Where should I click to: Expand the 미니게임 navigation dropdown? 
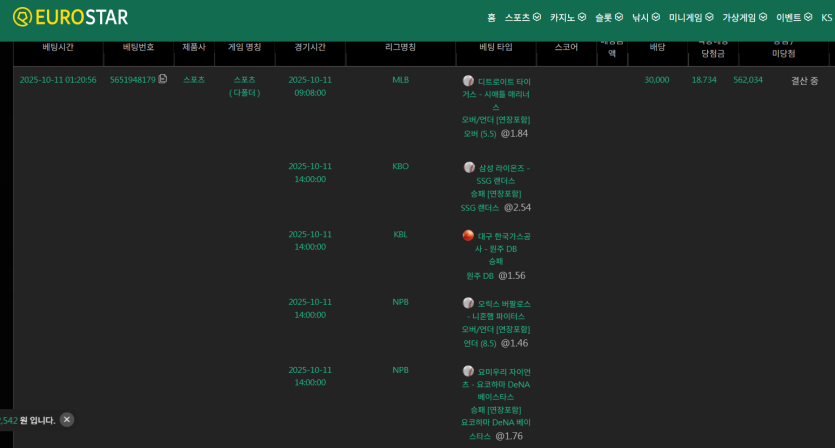coord(691,18)
